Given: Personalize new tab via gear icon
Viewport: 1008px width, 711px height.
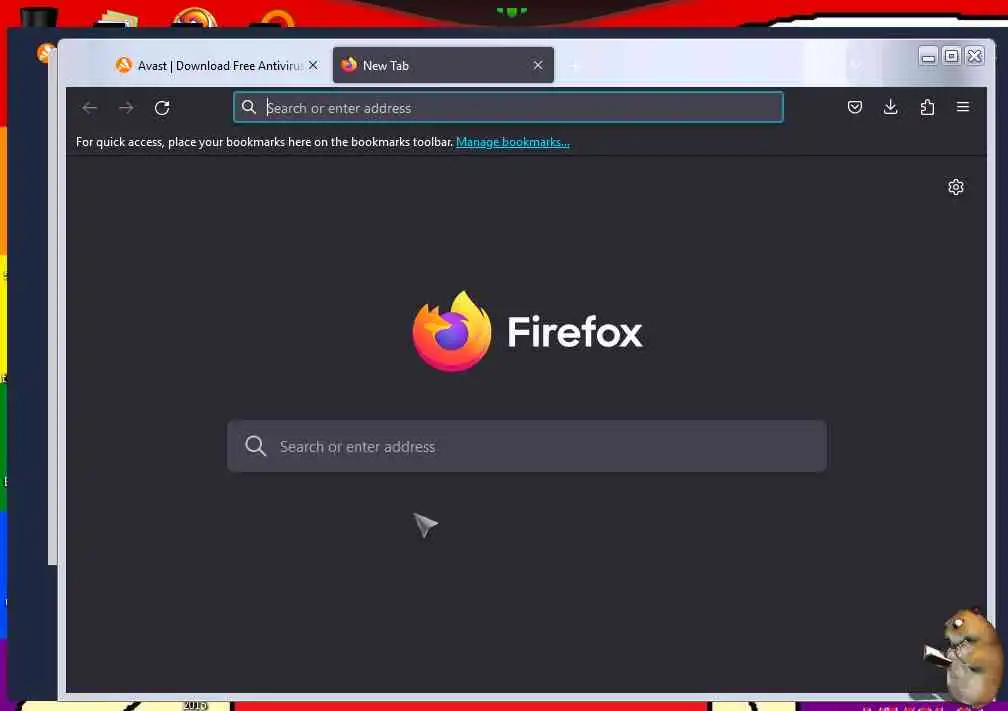Looking at the screenshot, I should [x=955, y=187].
